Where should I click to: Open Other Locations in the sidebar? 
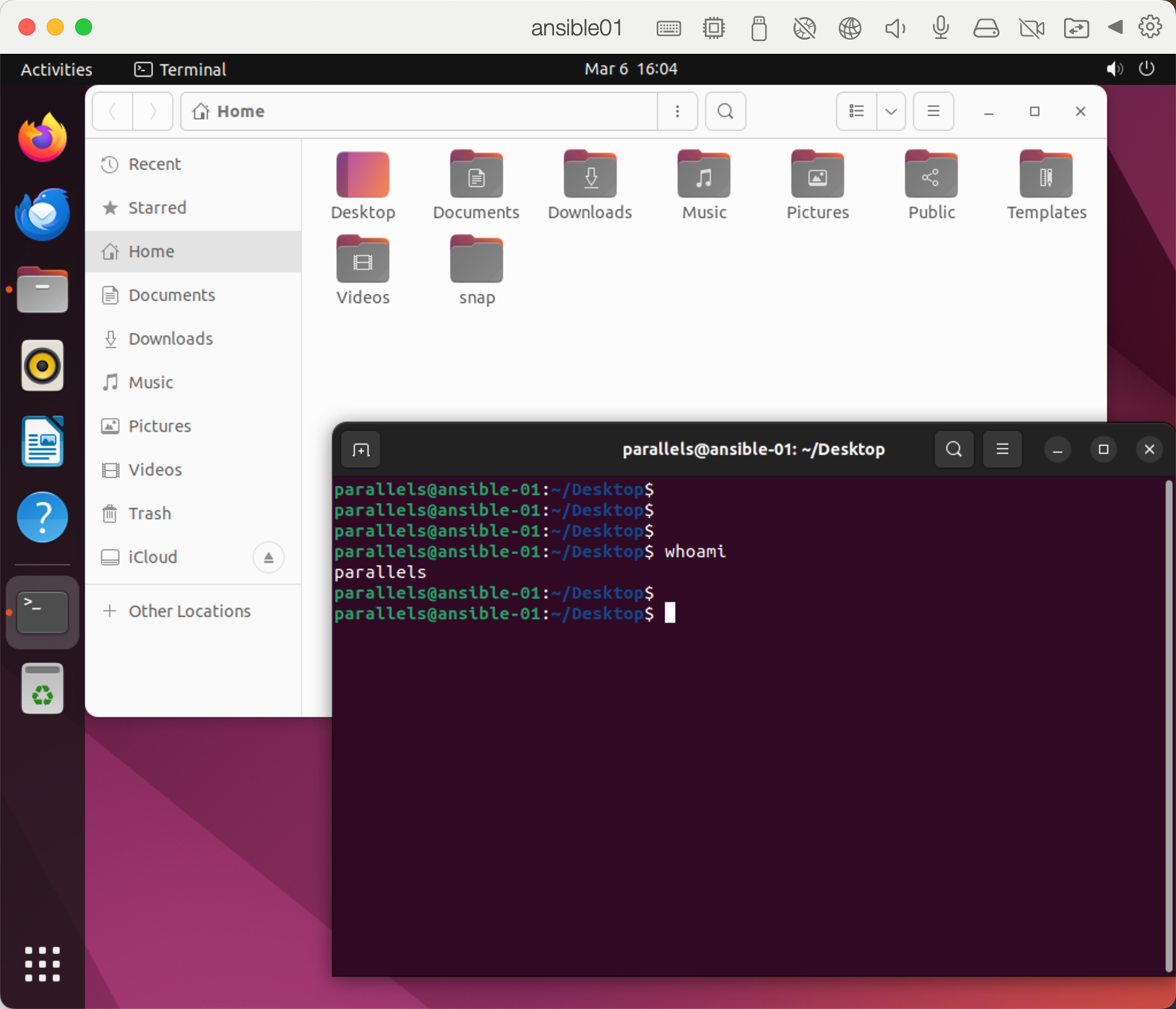(188, 610)
